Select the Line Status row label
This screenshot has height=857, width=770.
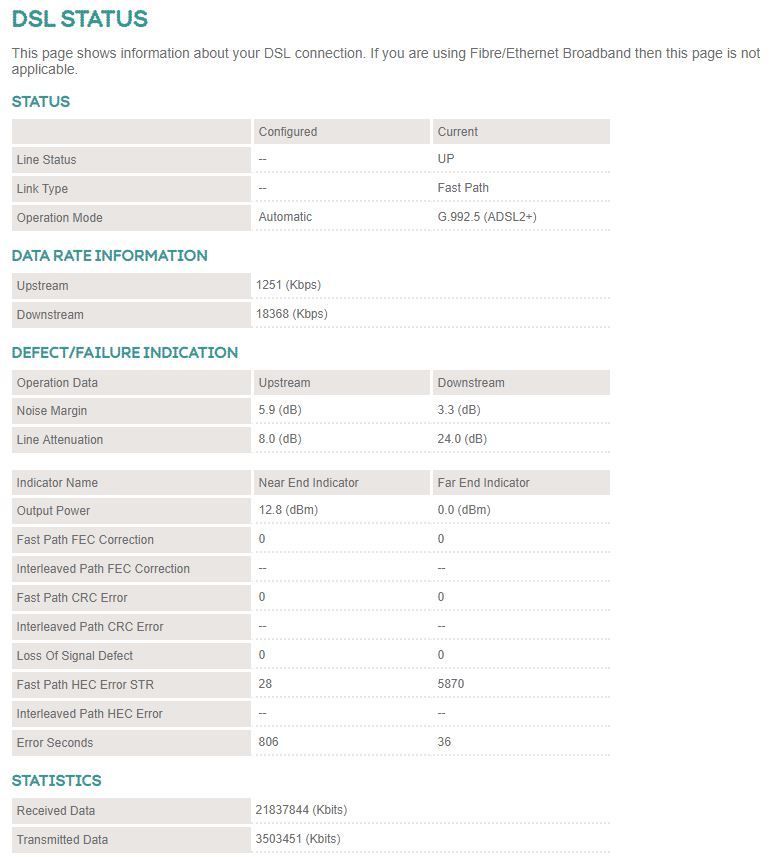(46, 160)
